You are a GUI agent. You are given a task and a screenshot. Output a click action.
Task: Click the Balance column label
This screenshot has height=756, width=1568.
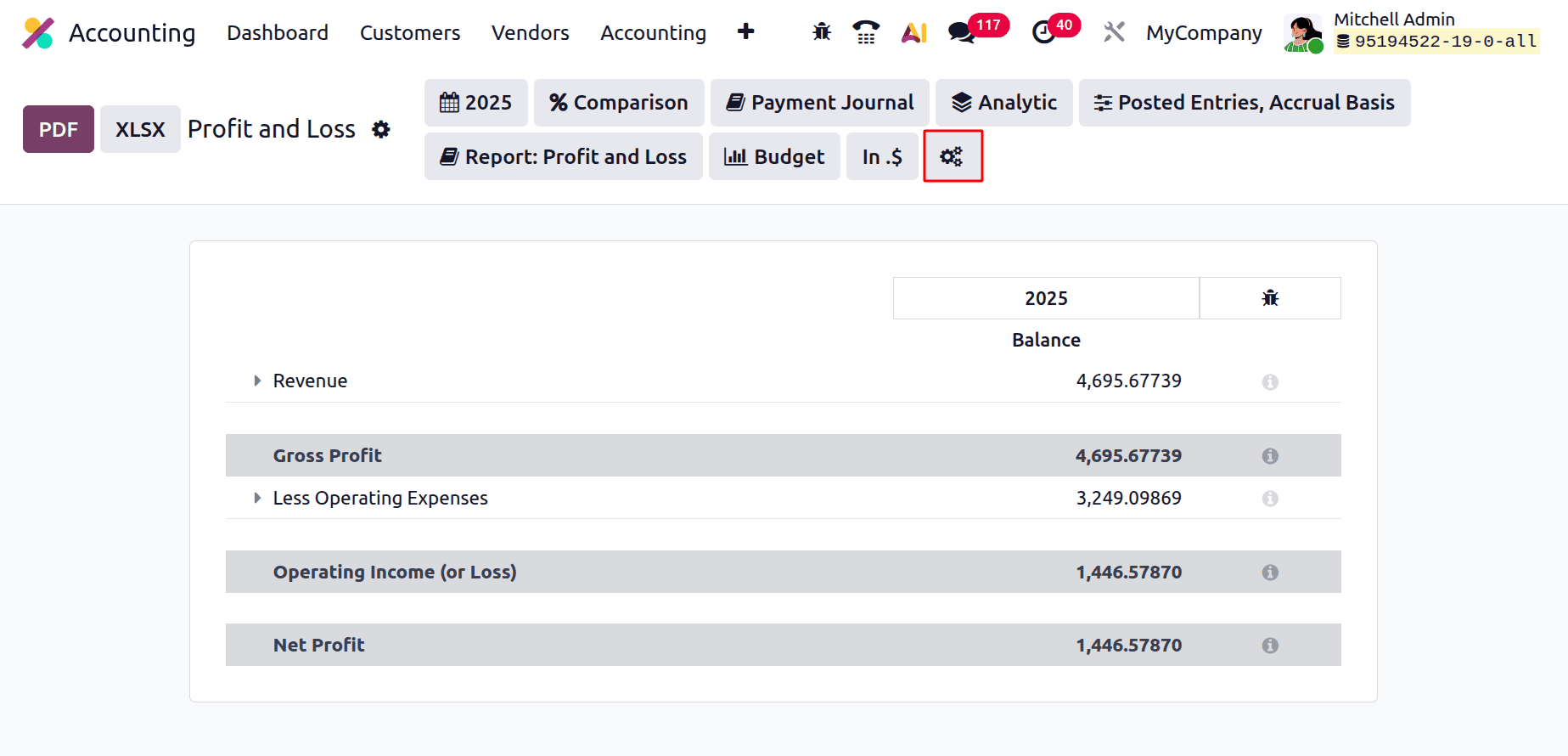pyautogui.click(x=1046, y=340)
